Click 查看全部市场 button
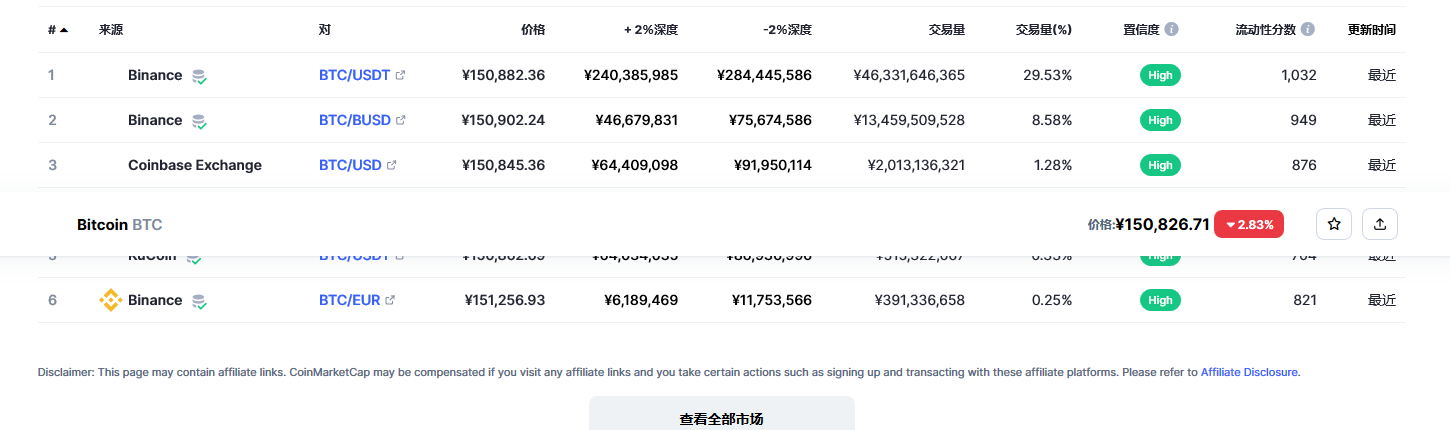Image resolution: width=1450 pixels, height=430 pixels. pos(721,418)
